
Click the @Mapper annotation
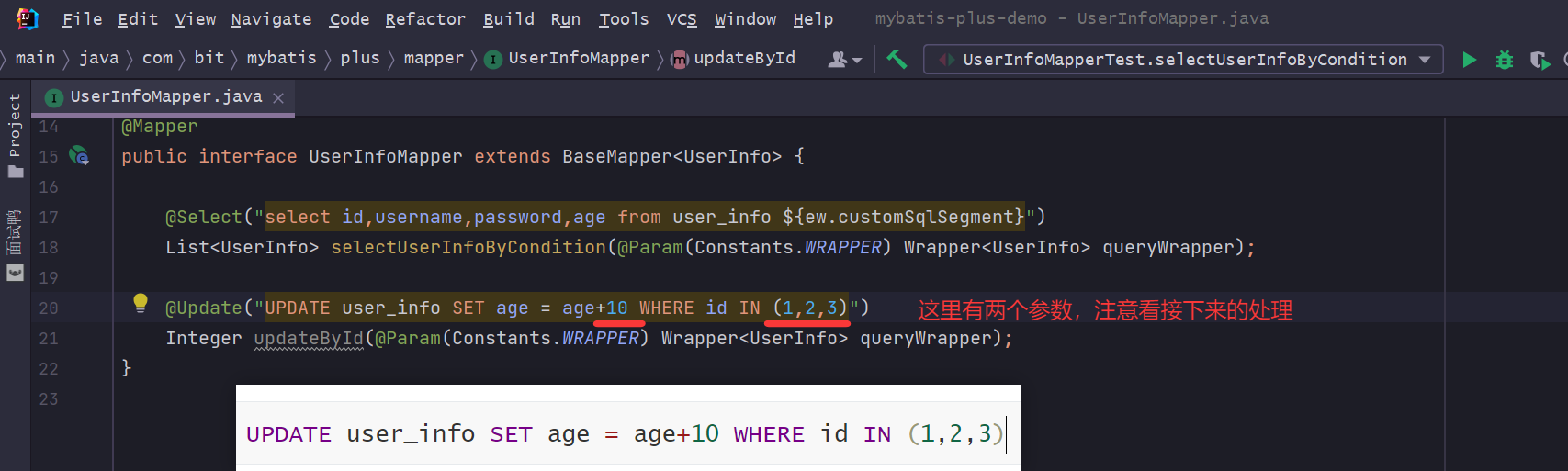(x=160, y=127)
